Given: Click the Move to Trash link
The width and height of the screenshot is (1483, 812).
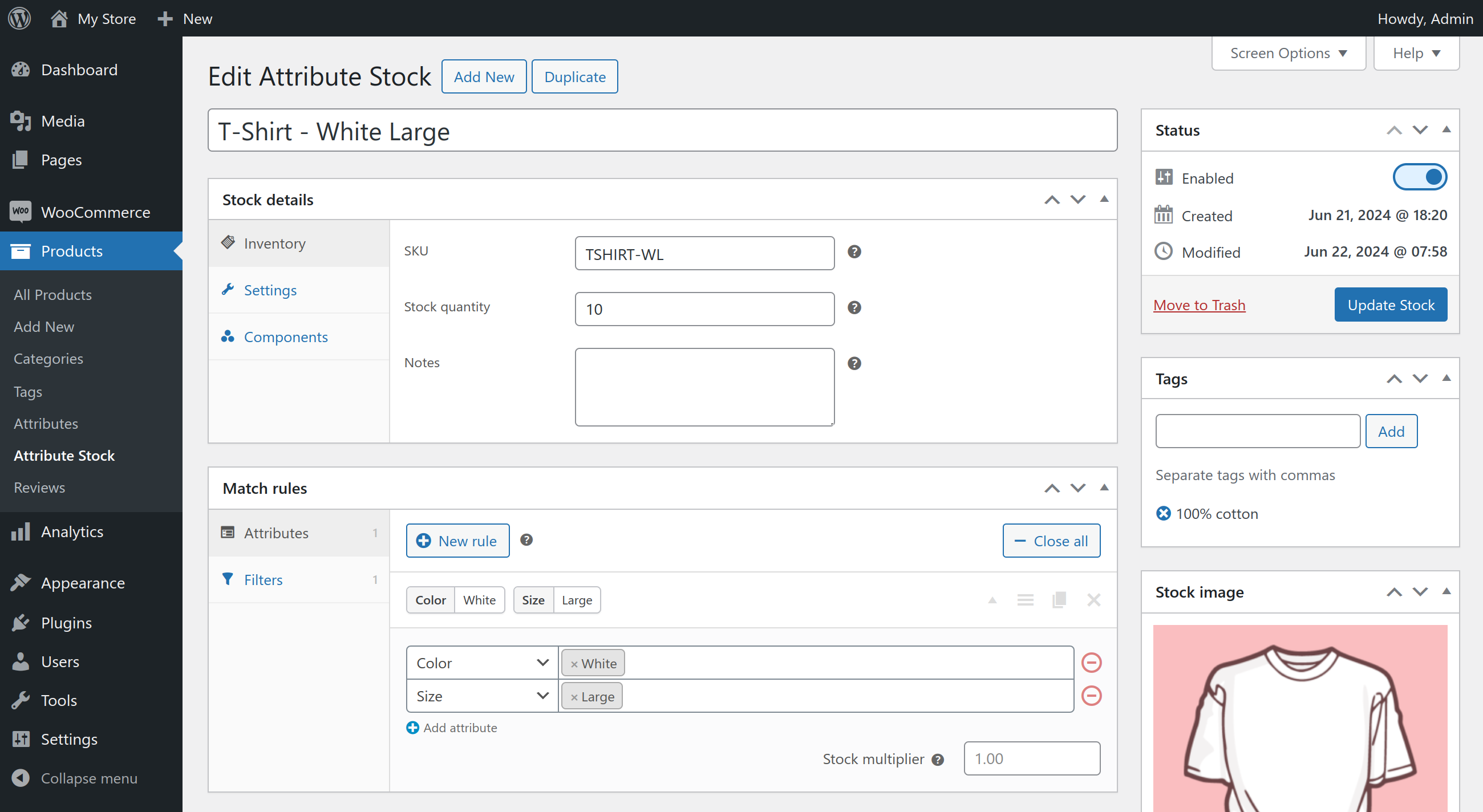Looking at the screenshot, I should 1199,304.
